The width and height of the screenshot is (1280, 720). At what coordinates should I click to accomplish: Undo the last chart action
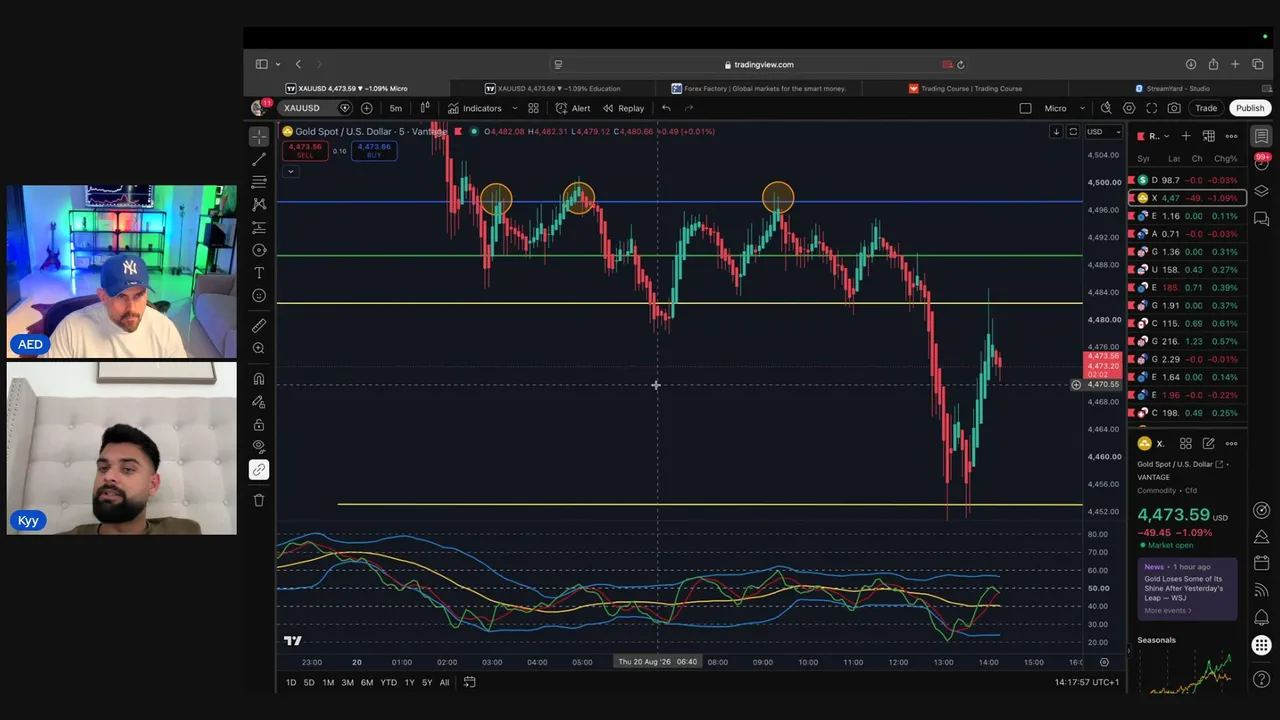point(666,108)
